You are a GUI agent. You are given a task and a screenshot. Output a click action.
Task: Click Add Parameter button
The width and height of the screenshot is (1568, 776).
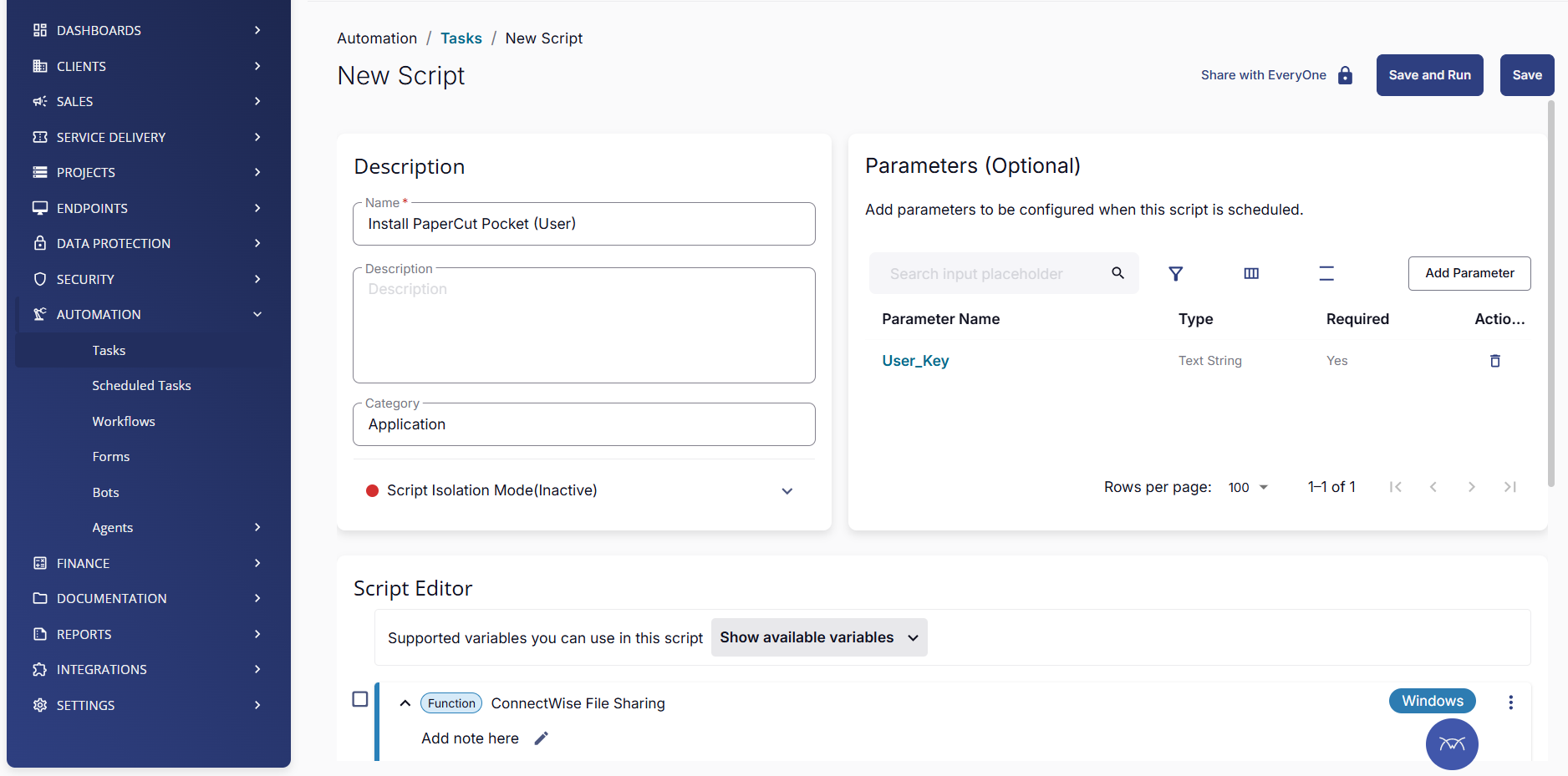click(x=1469, y=273)
